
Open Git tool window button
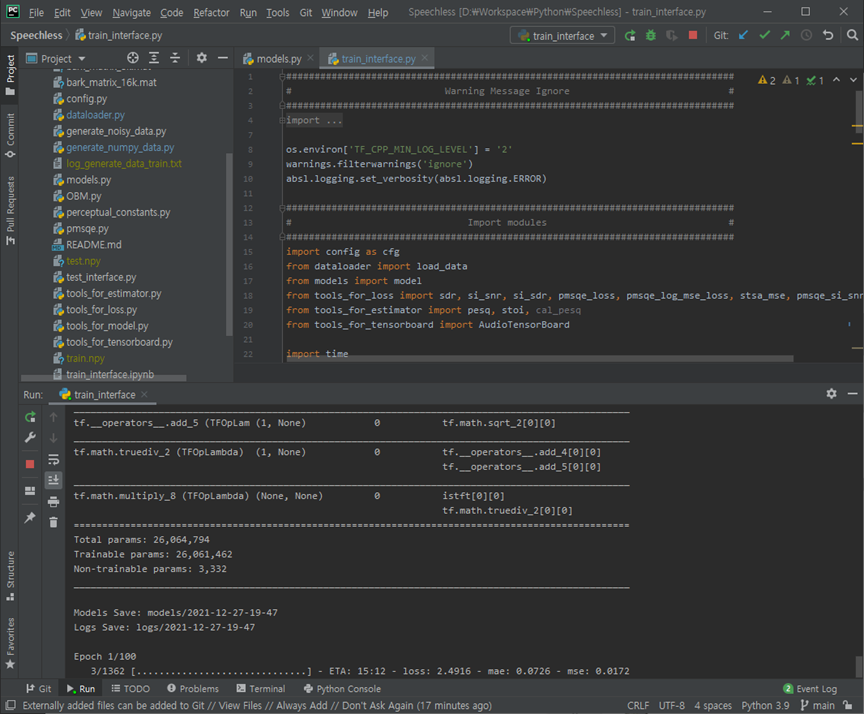(x=39, y=689)
